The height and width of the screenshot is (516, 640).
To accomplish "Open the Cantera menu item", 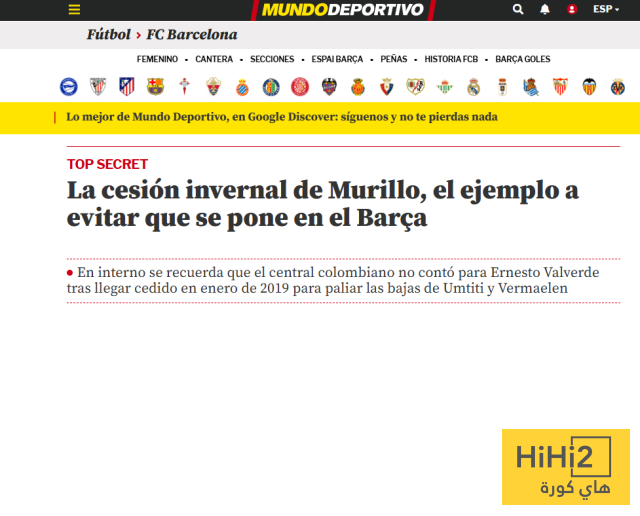I will 214,59.
